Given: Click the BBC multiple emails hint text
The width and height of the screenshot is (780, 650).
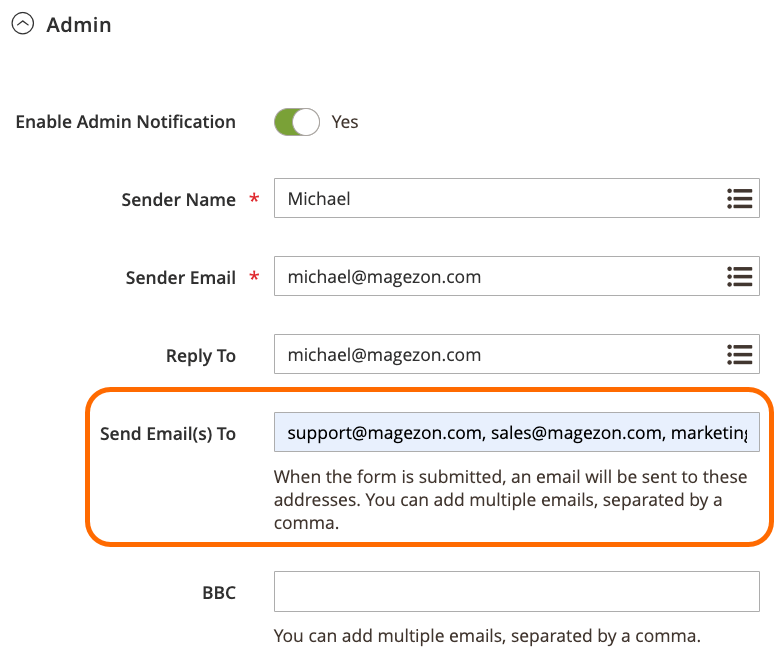Looking at the screenshot, I should tap(487, 636).
